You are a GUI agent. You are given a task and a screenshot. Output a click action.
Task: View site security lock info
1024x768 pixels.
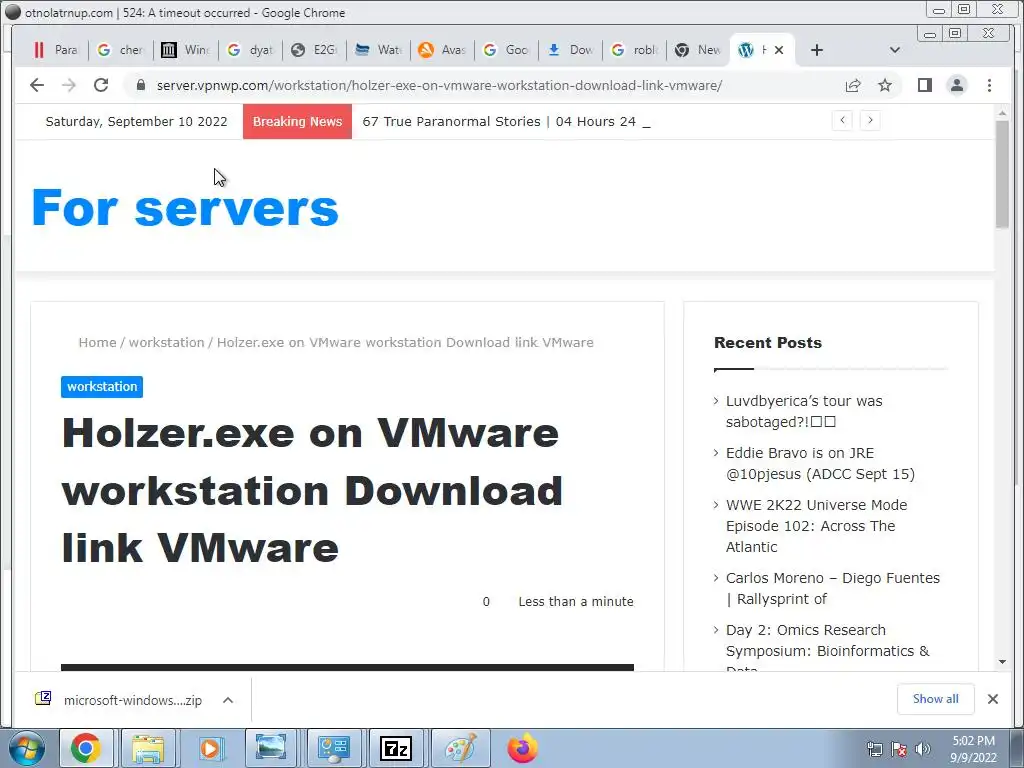pos(140,85)
